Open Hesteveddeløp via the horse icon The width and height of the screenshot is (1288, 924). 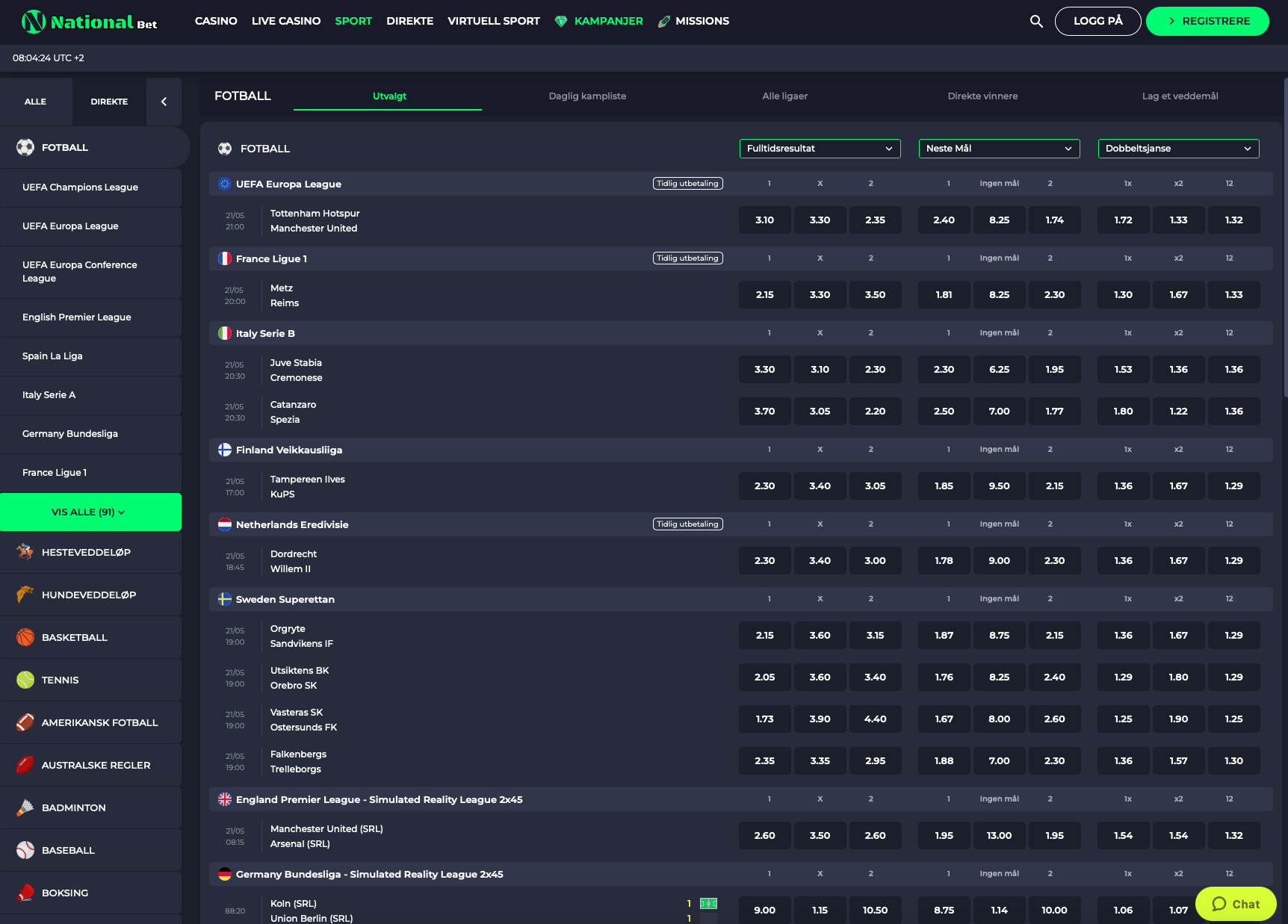pyautogui.click(x=25, y=552)
